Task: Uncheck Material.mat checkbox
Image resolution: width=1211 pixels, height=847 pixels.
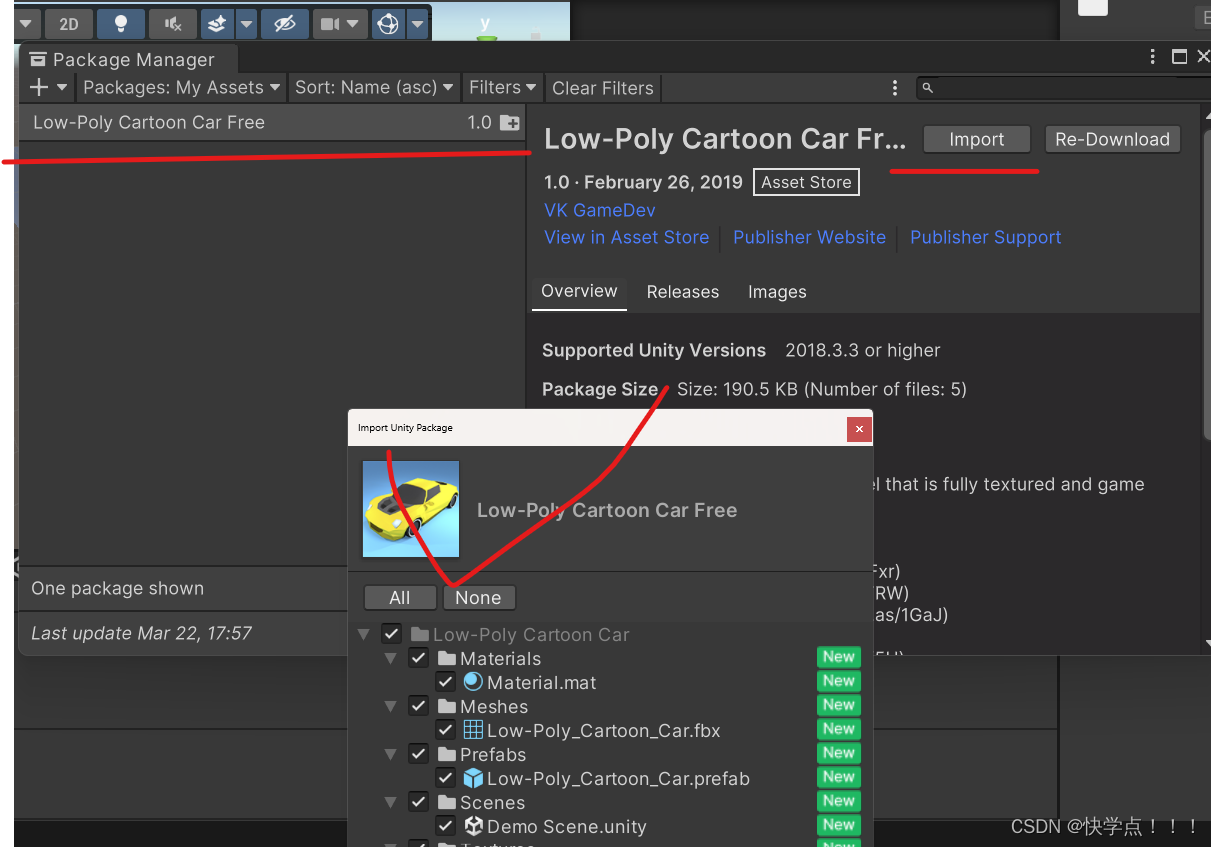Action: click(446, 682)
